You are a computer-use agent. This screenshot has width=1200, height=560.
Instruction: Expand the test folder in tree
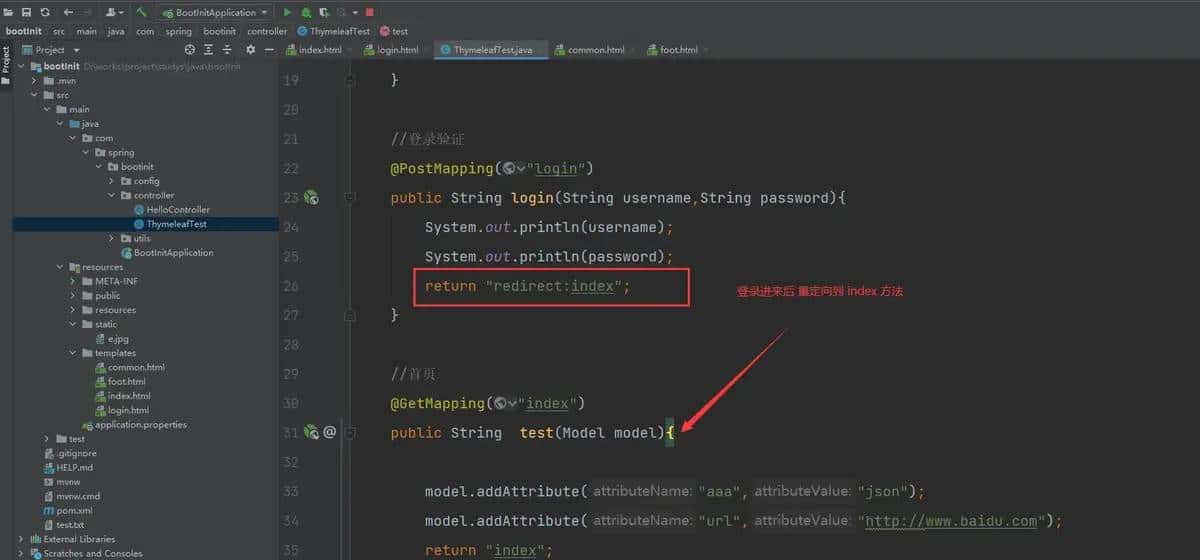47,439
